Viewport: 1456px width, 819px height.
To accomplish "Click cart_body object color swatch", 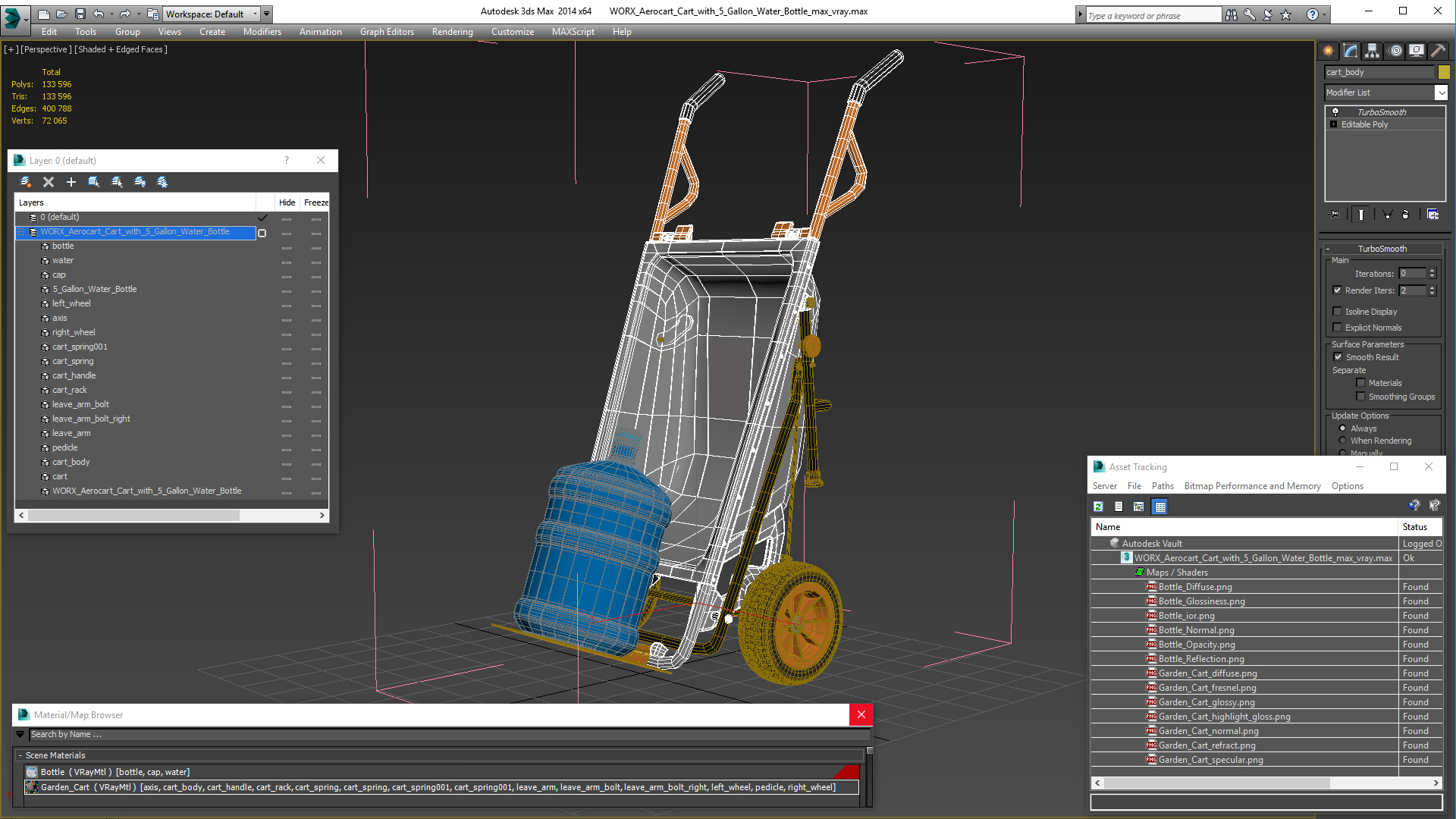I will click(x=1444, y=72).
